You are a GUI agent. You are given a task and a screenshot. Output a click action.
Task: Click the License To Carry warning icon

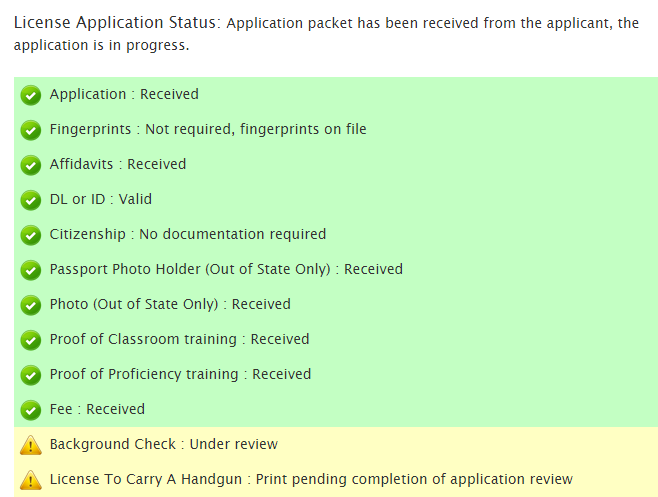point(31,480)
